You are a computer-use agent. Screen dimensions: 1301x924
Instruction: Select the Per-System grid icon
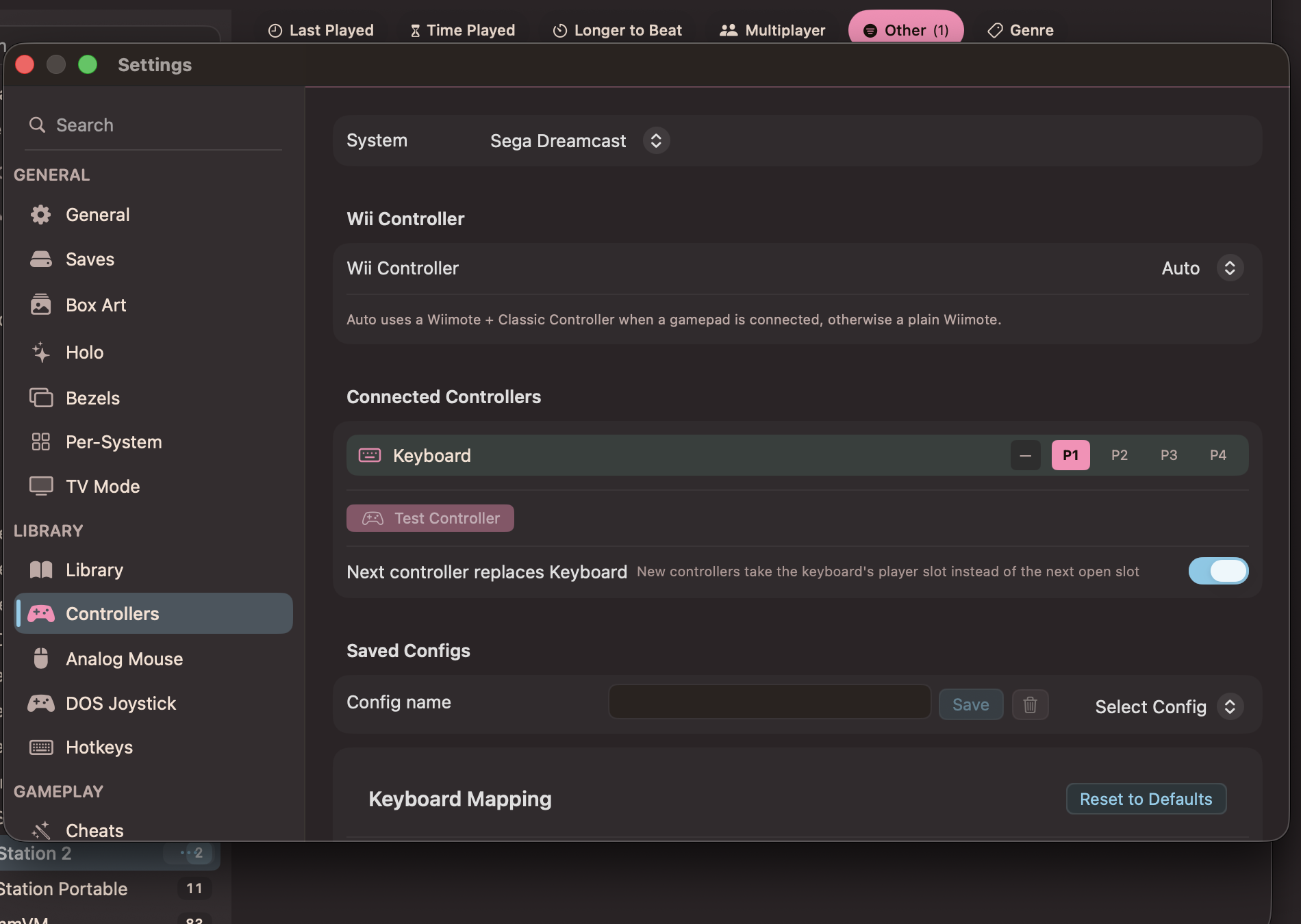(40, 442)
